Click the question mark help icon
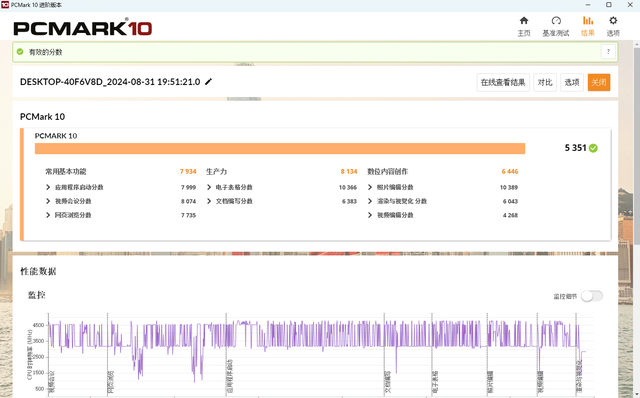Viewport: 640px width, 398px height. coord(608,52)
